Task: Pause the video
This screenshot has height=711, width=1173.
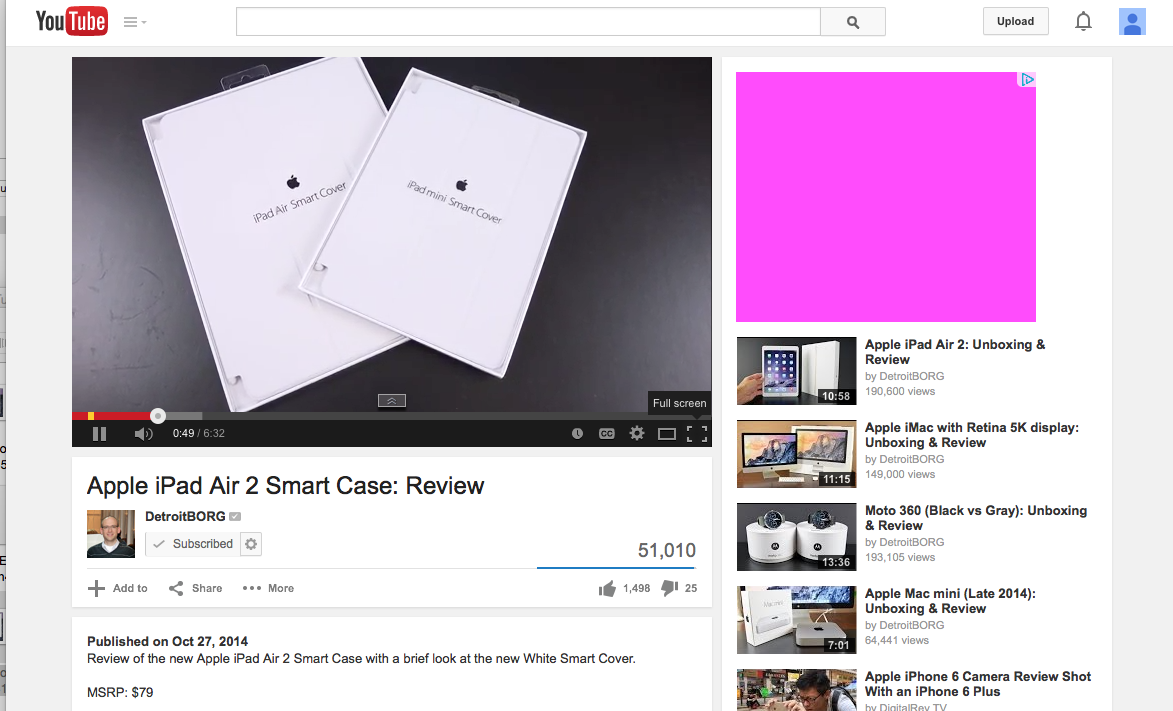Action: (x=99, y=433)
